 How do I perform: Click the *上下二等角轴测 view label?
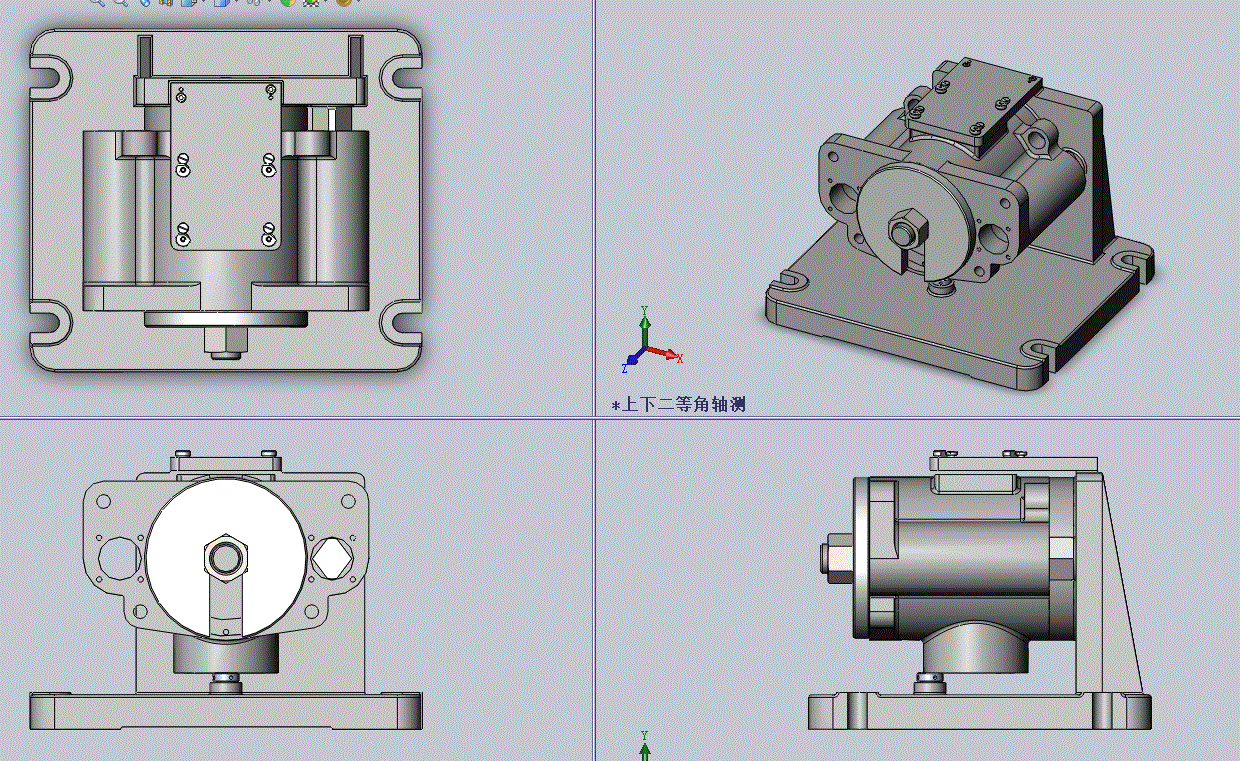click(679, 405)
